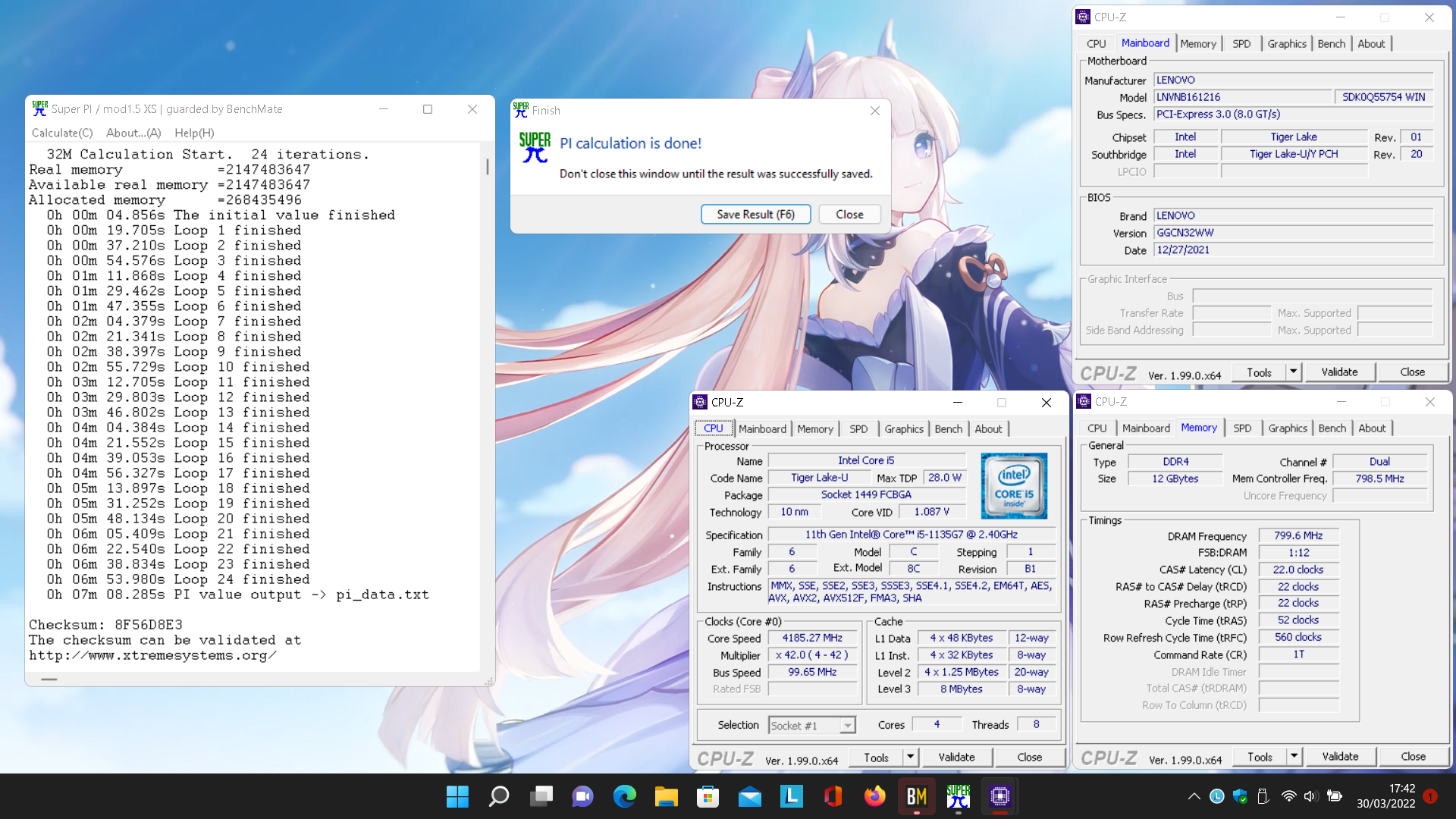This screenshot has width=1456, height=819.
Task: Open Calculate(C) menu in Super PI
Action: tap(62, 133)
